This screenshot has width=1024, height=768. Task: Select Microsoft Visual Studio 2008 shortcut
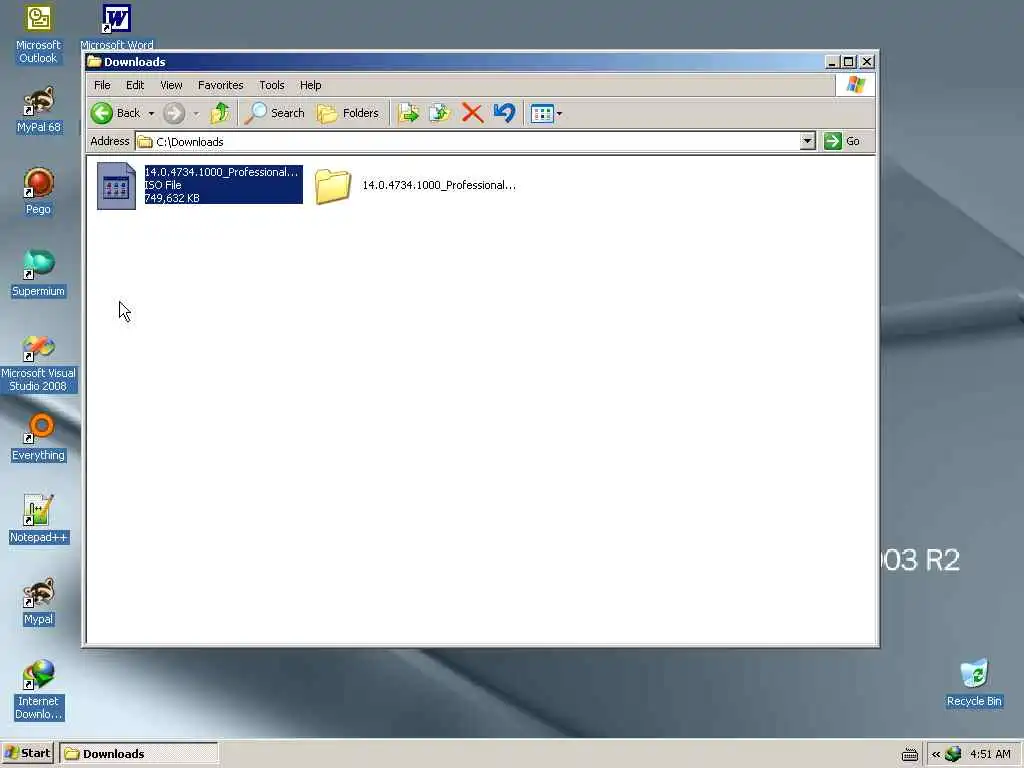point(38,364)
